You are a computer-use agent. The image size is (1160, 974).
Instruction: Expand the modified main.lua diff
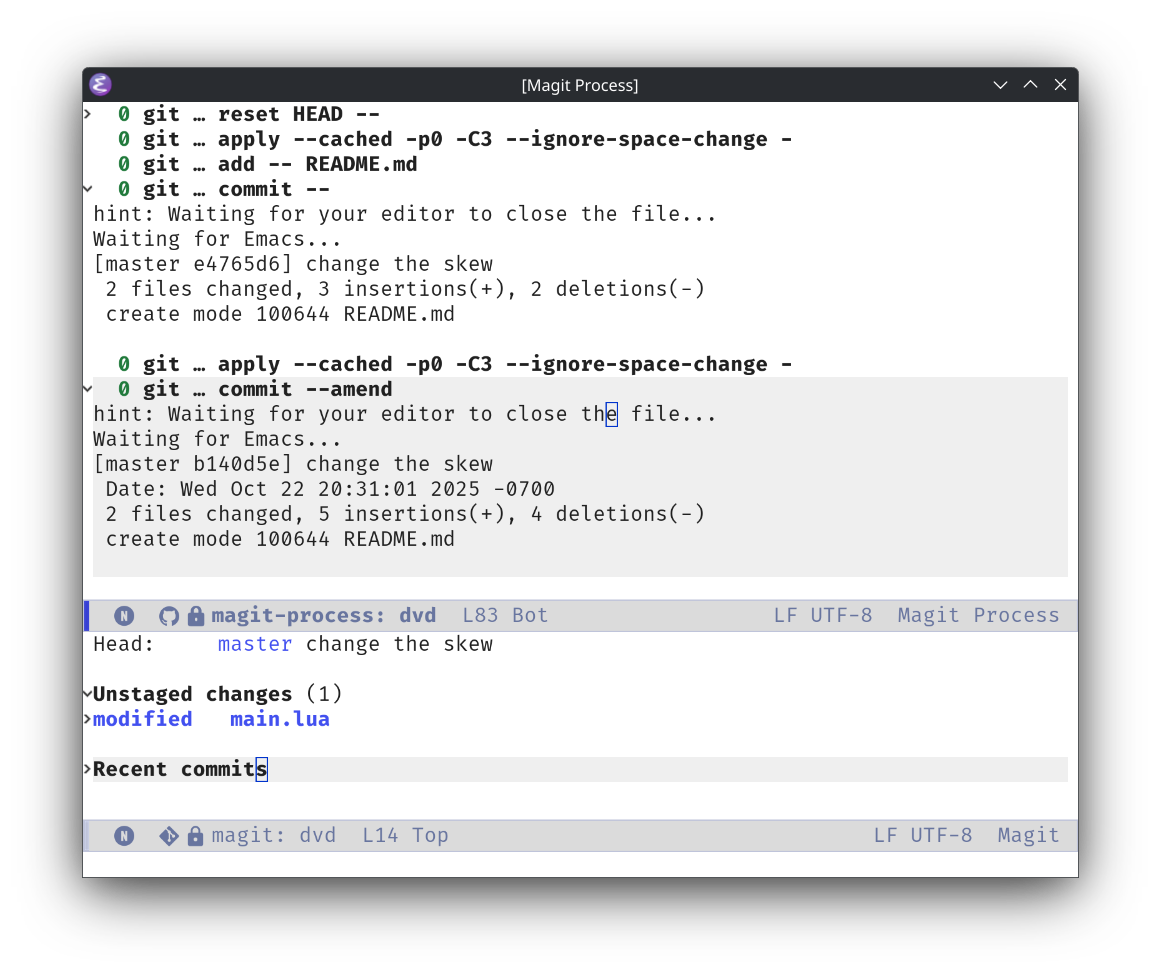click(x=87, y=719)
